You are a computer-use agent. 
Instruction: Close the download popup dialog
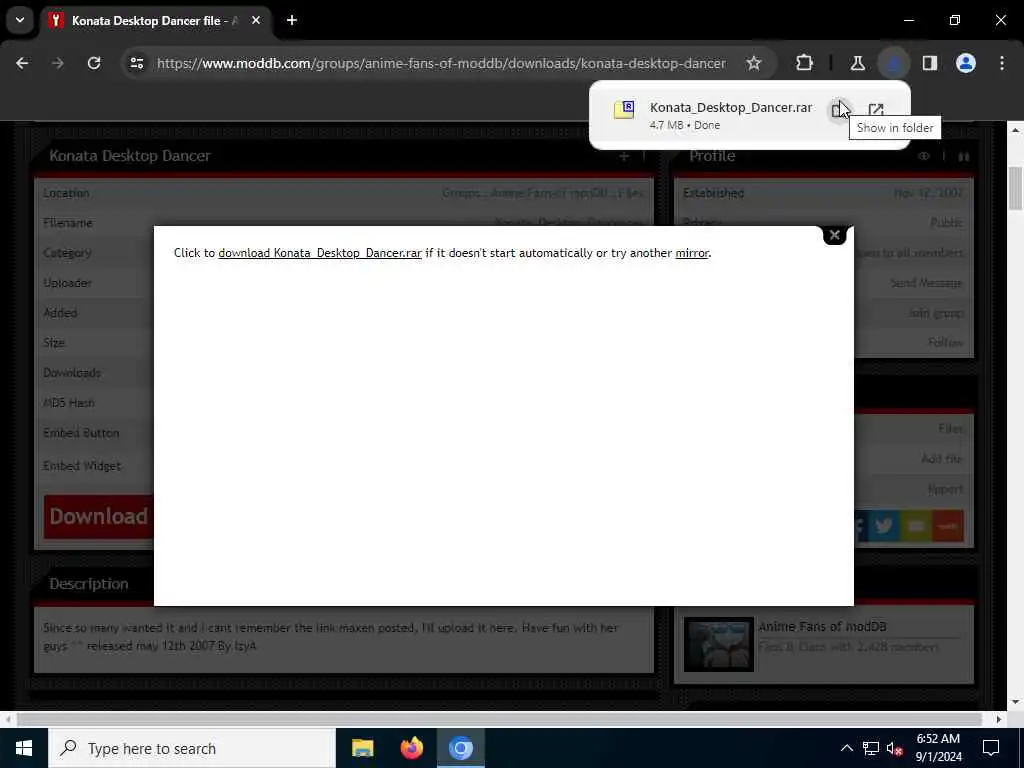coord(834,235)
